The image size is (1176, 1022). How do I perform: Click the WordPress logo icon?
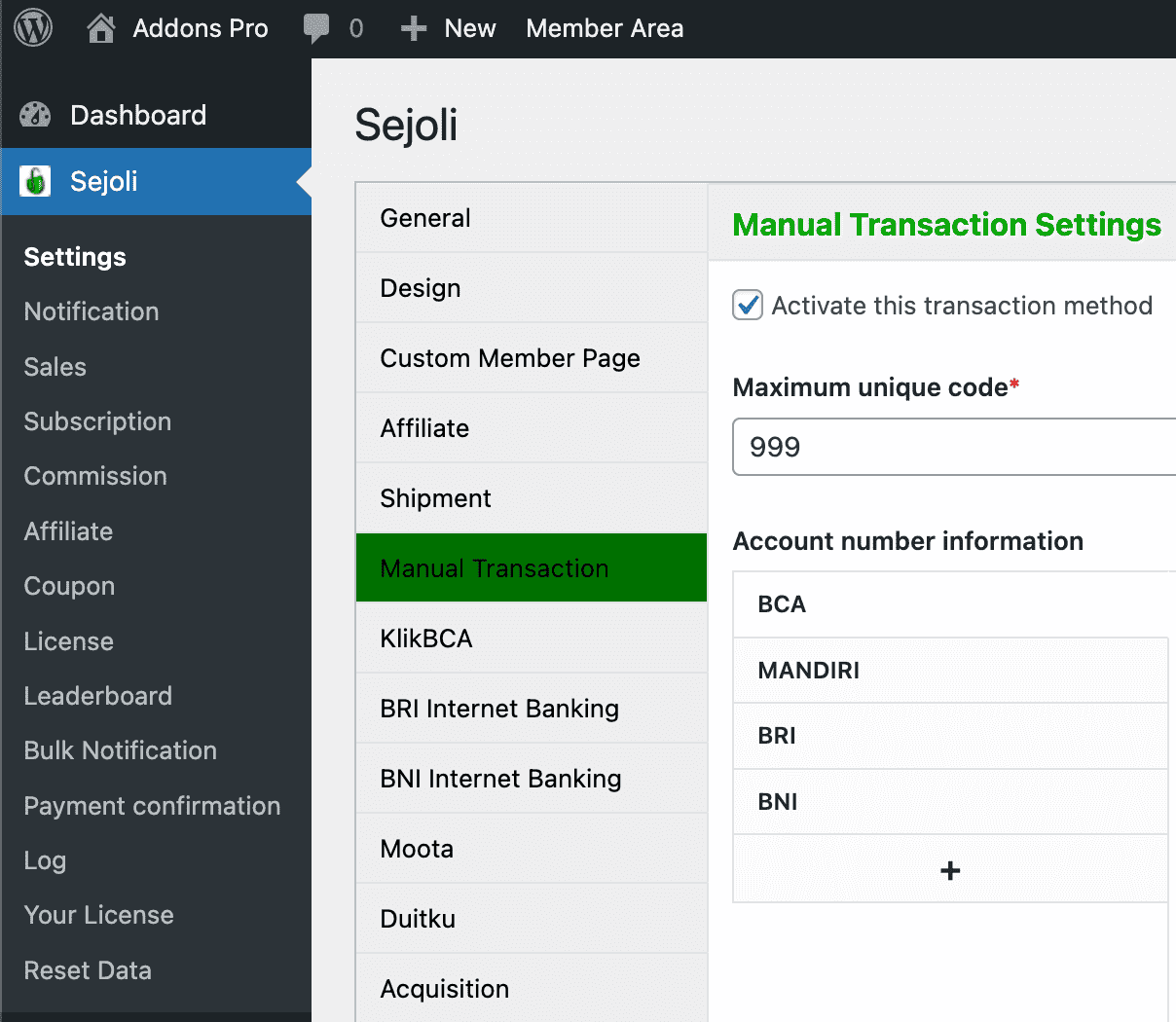pos(33,28)
